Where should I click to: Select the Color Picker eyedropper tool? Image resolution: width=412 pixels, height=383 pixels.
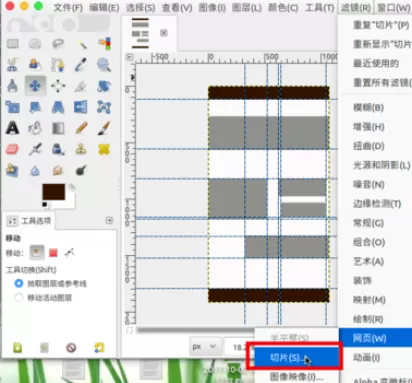click(81, 65)
